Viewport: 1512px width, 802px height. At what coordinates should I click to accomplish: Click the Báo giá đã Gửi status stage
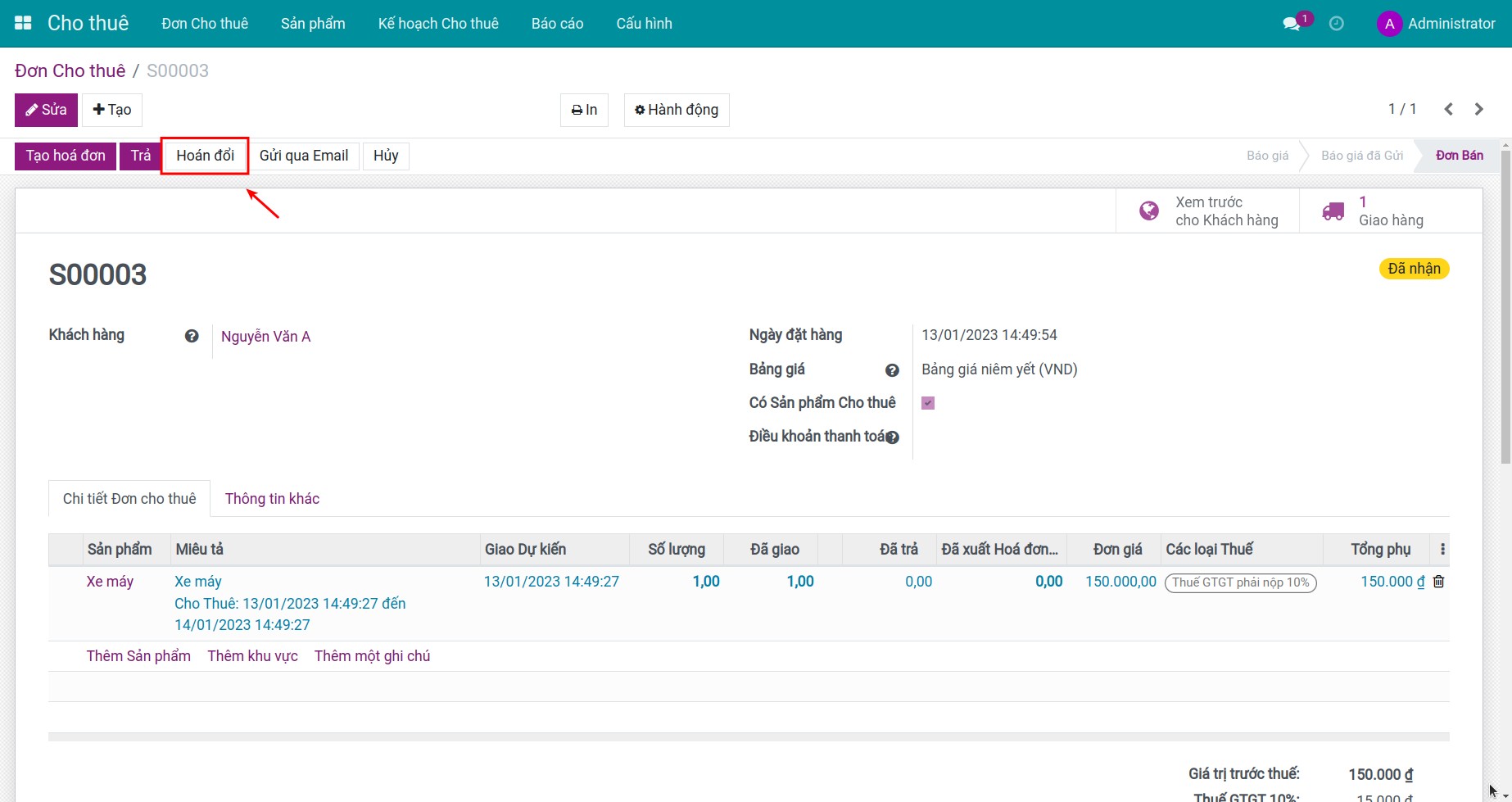coord(1361,156)
